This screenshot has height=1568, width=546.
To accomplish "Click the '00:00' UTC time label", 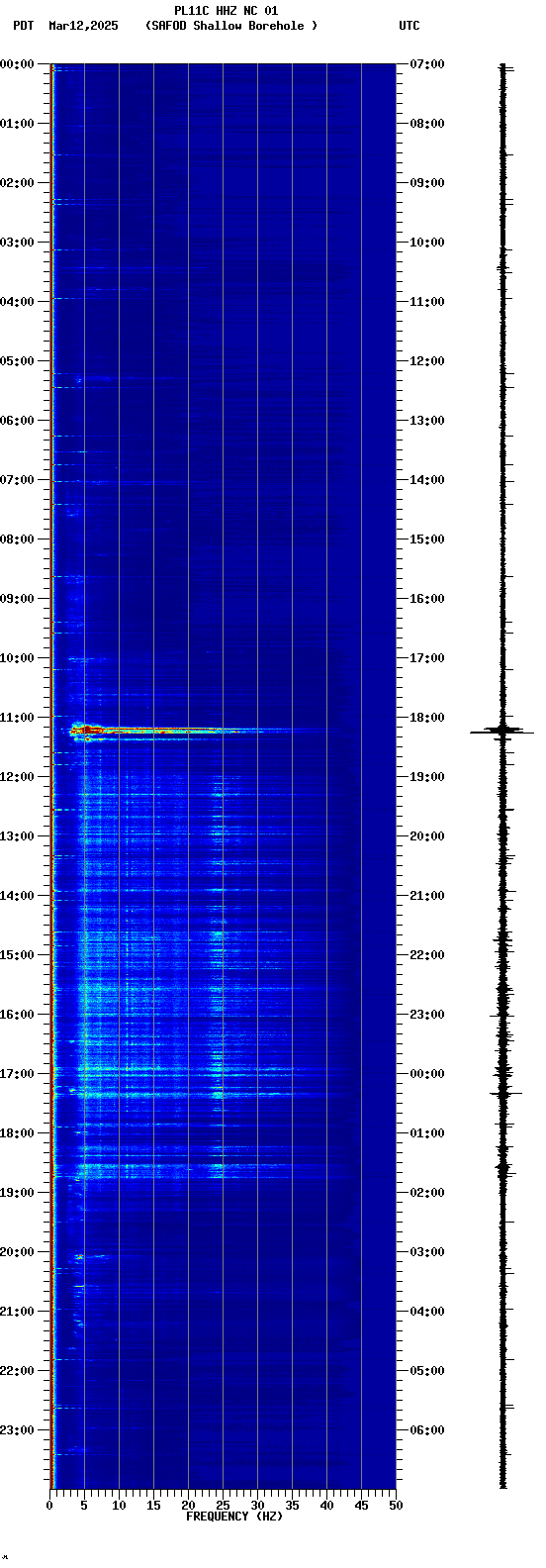I will pos(427,1074).
